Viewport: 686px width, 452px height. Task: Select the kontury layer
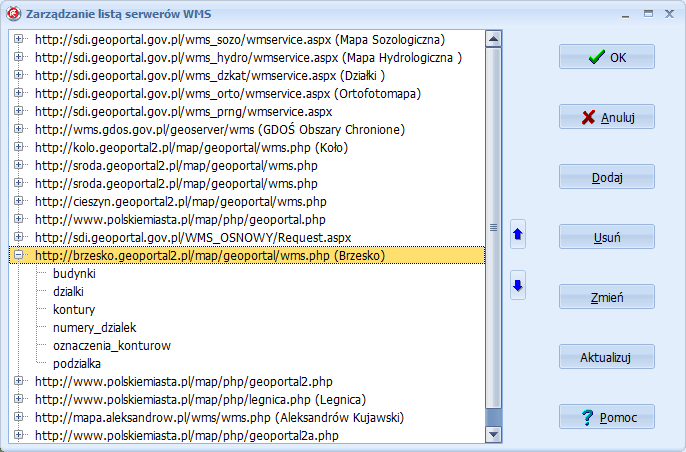(x=74, y=309)
